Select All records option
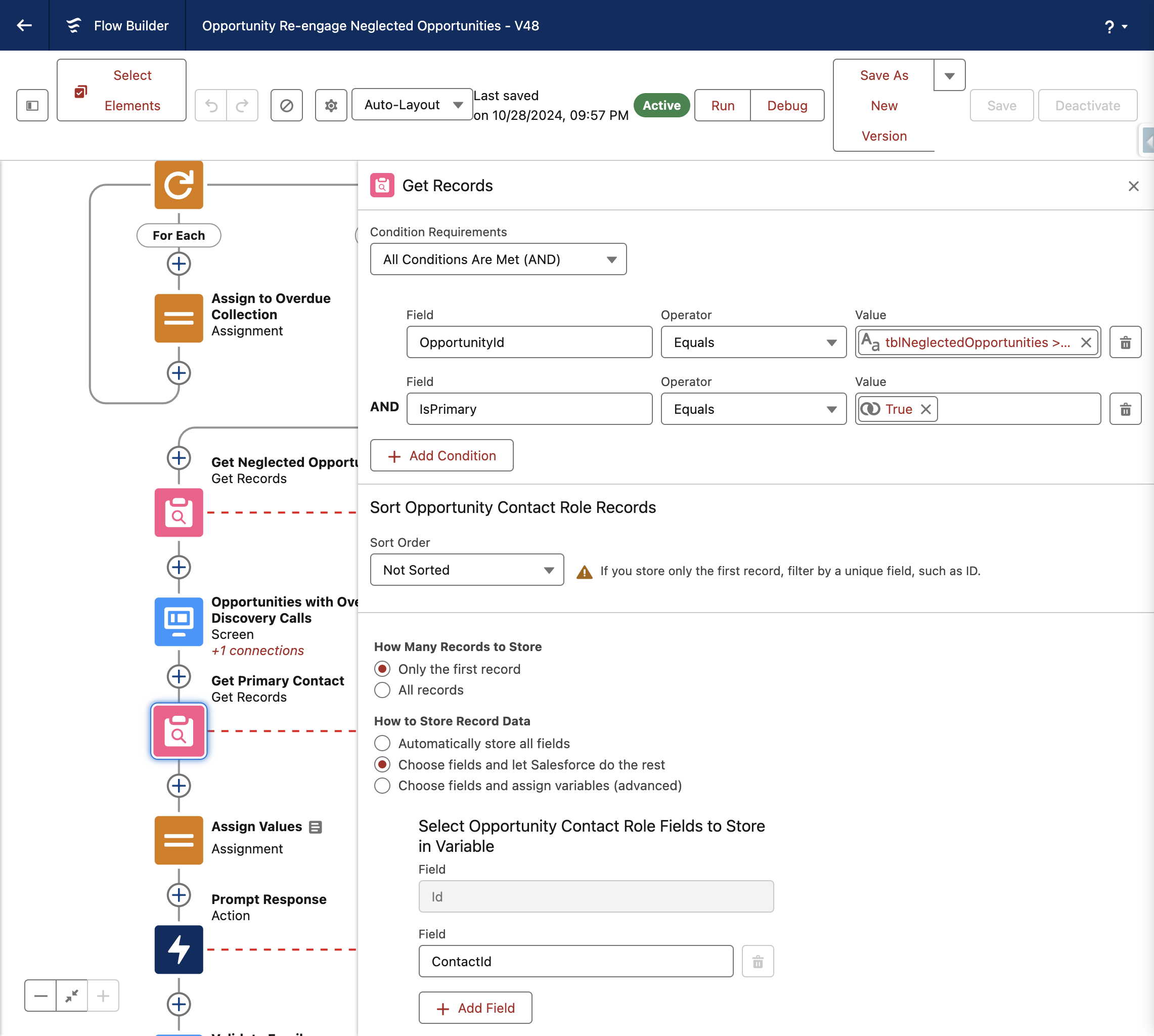This screenshot has width=1154, height=1036. pyautogui.click(x=382, y=690)
